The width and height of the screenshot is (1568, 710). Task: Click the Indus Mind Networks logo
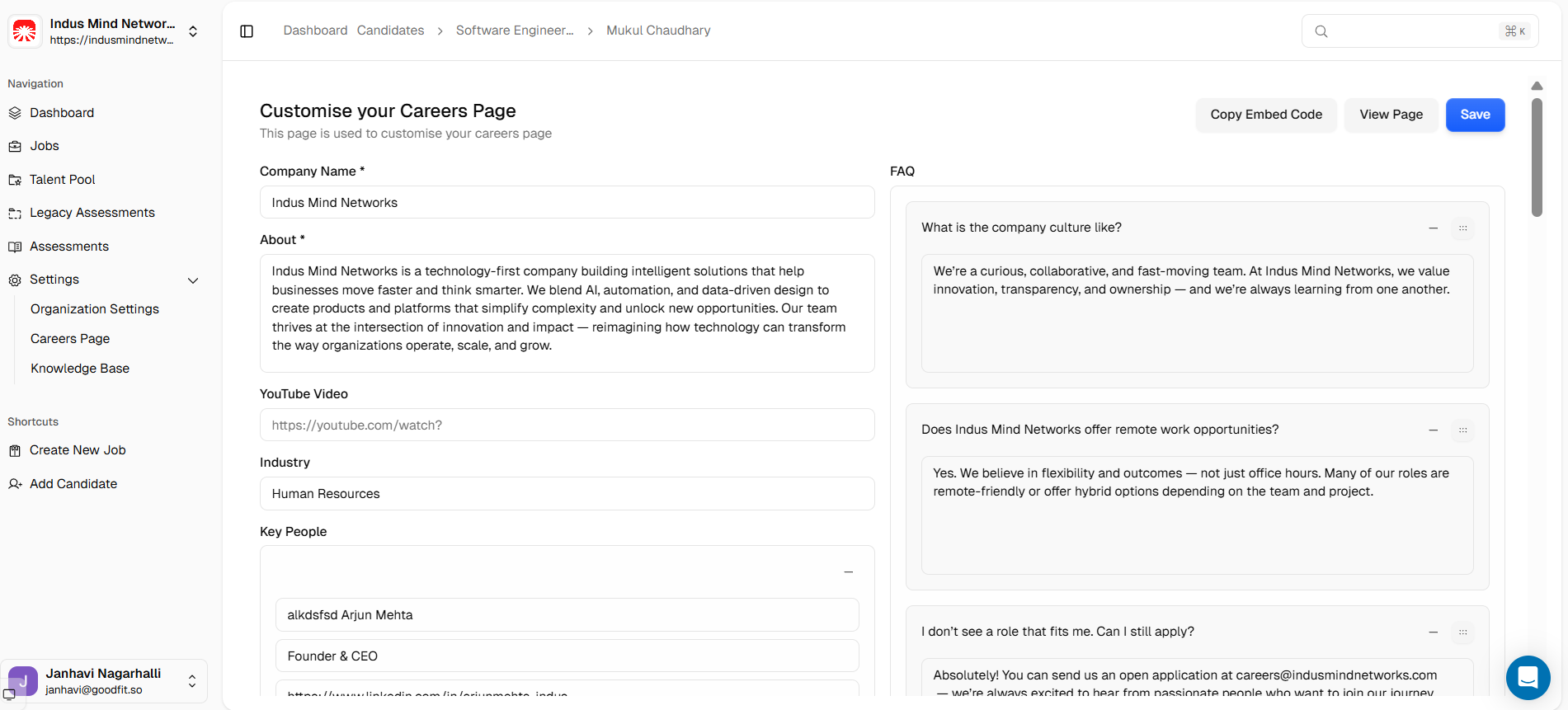click(x=25, y=31)
